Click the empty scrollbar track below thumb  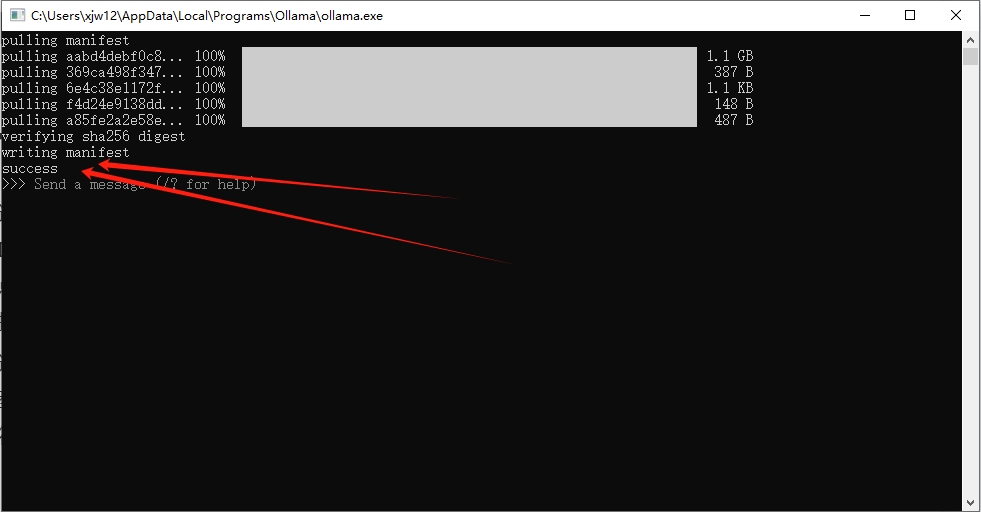pyautogui.click(x=970, y=282)
